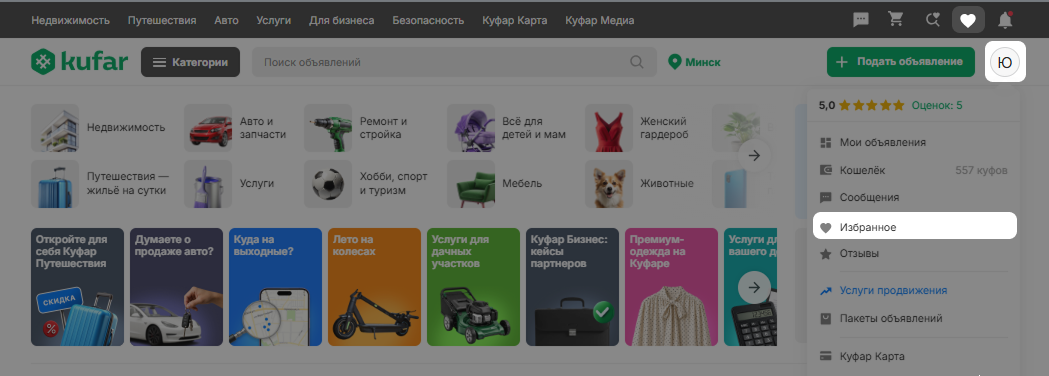Open the Оценок: 5 ratings link

click(937, 105)
